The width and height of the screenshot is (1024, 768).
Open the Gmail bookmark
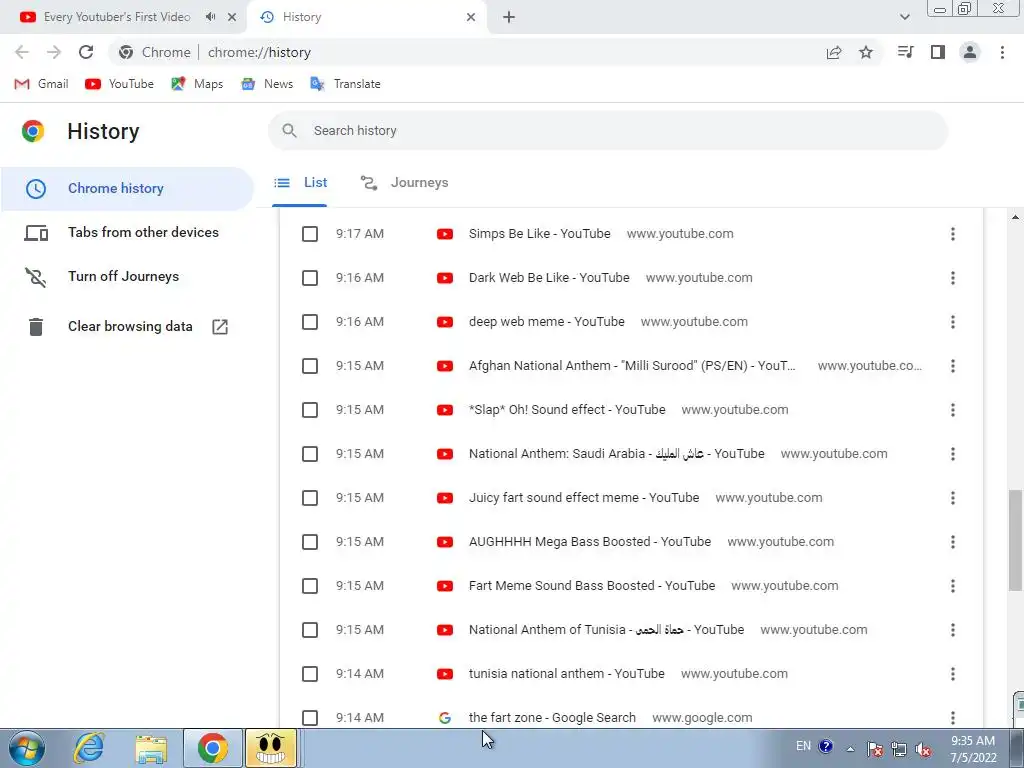(41, 84)
